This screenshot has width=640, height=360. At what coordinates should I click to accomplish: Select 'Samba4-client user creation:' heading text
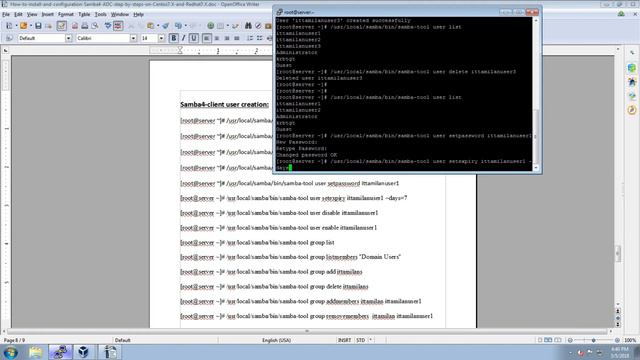point(224,104)
